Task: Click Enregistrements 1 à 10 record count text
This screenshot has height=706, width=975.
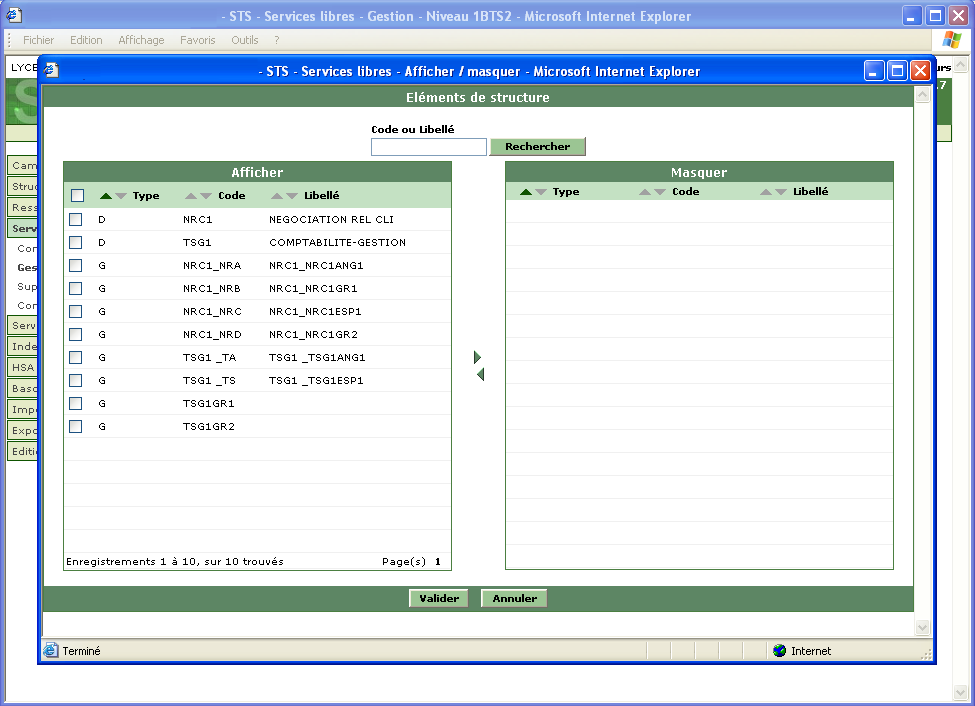Action: pos(175,561)
